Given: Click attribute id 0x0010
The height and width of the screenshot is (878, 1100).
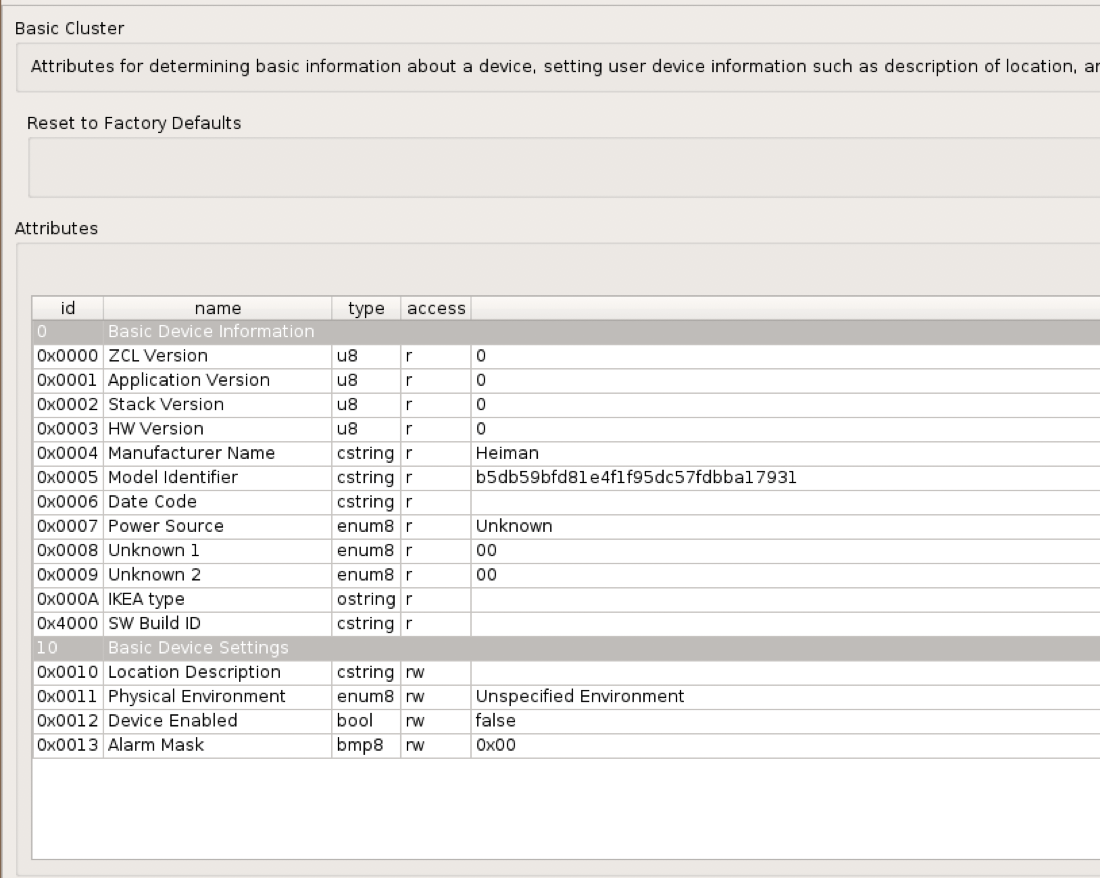Looking at the screenshot, I should tap(67, 673).
